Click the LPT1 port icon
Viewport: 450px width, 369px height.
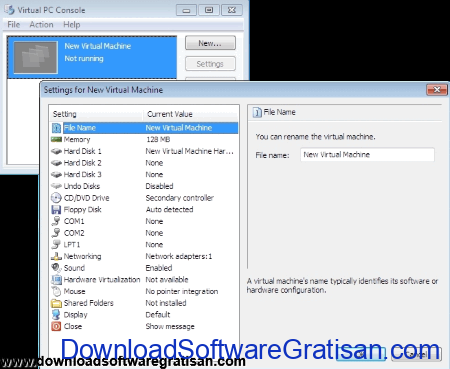[x=56, y=244]
